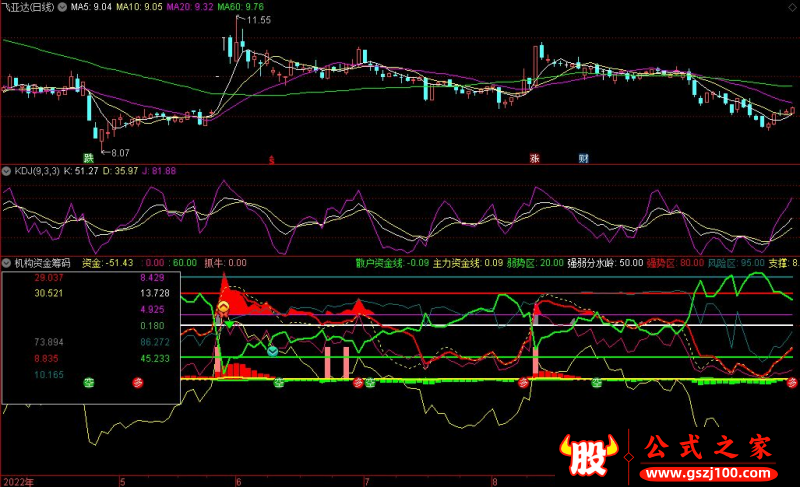800x487 pixels.
Task: Click the green 空 marker below the teal chevron badge
Action: [279, 382]
